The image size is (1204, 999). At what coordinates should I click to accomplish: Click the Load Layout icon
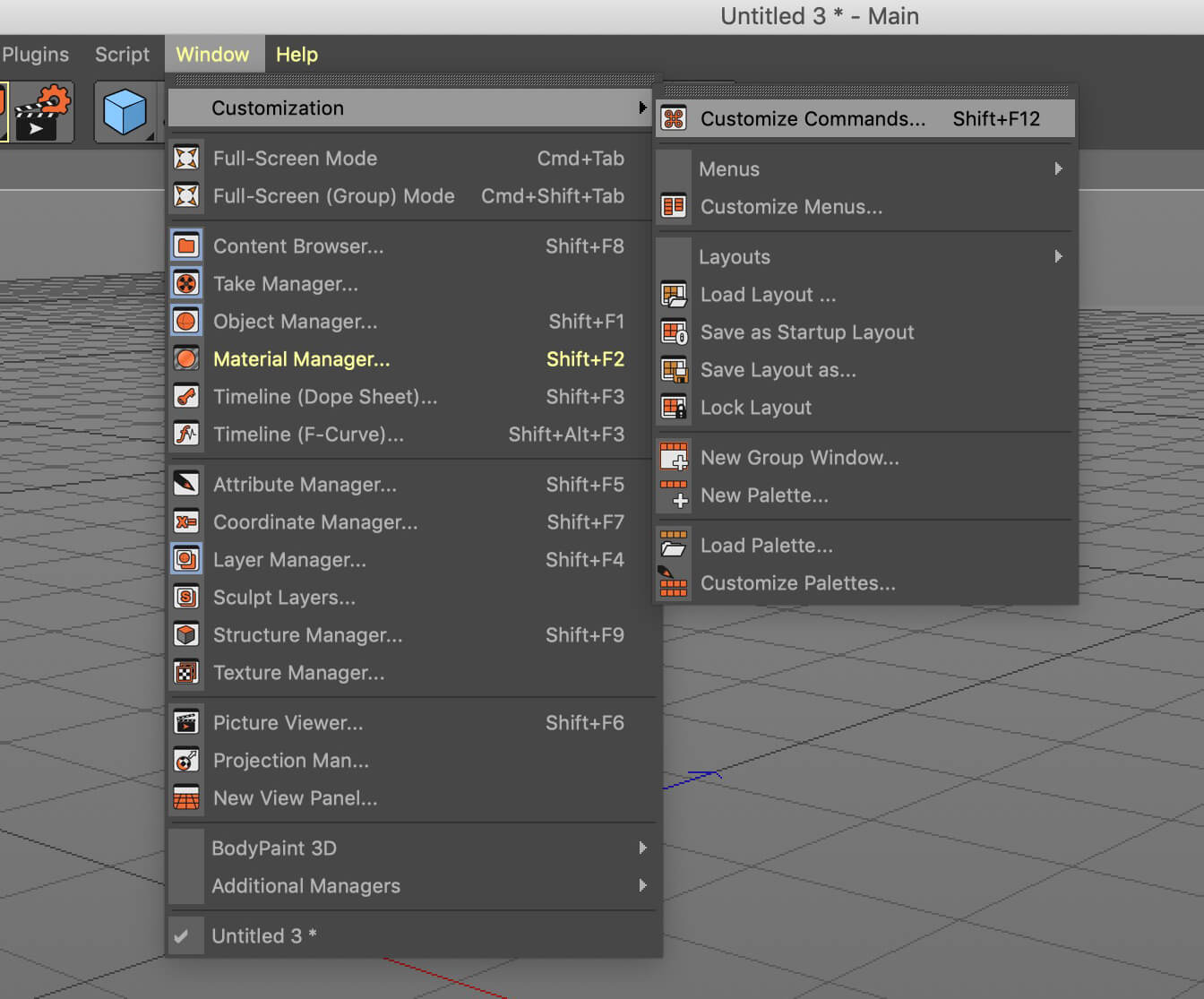tap(674, 295)
